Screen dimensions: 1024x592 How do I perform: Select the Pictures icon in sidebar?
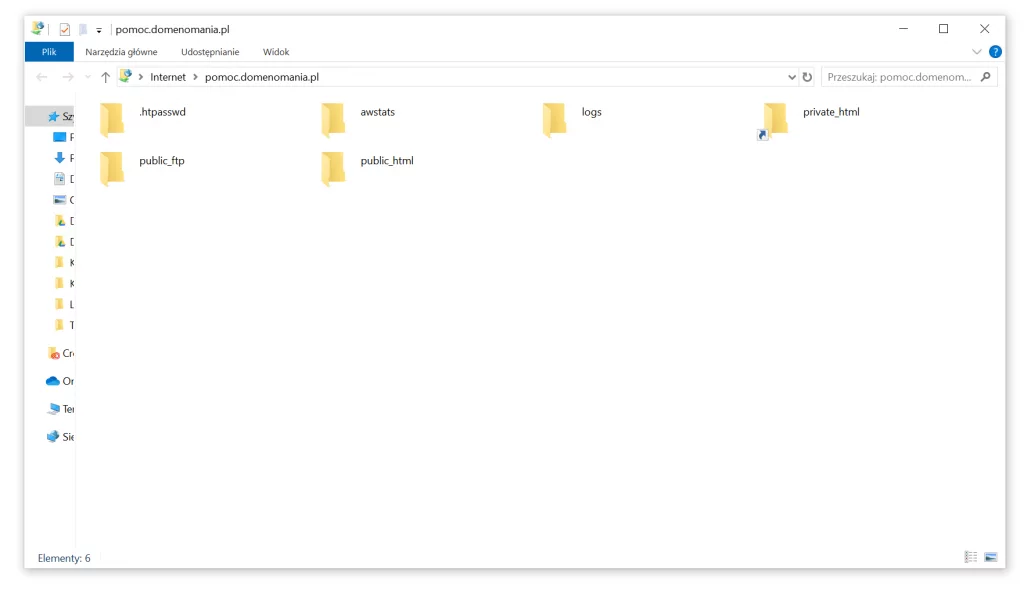tap(59, 199)
